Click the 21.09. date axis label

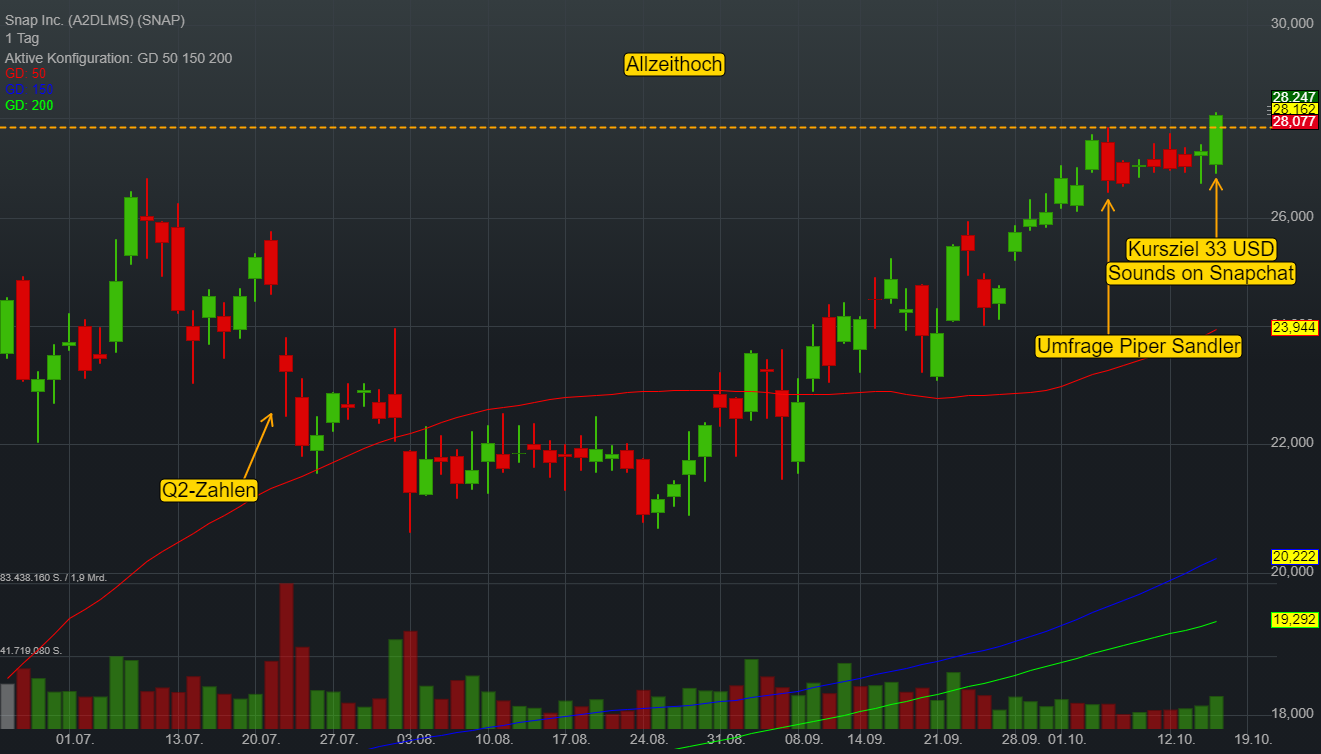click(x=943, y=740)
